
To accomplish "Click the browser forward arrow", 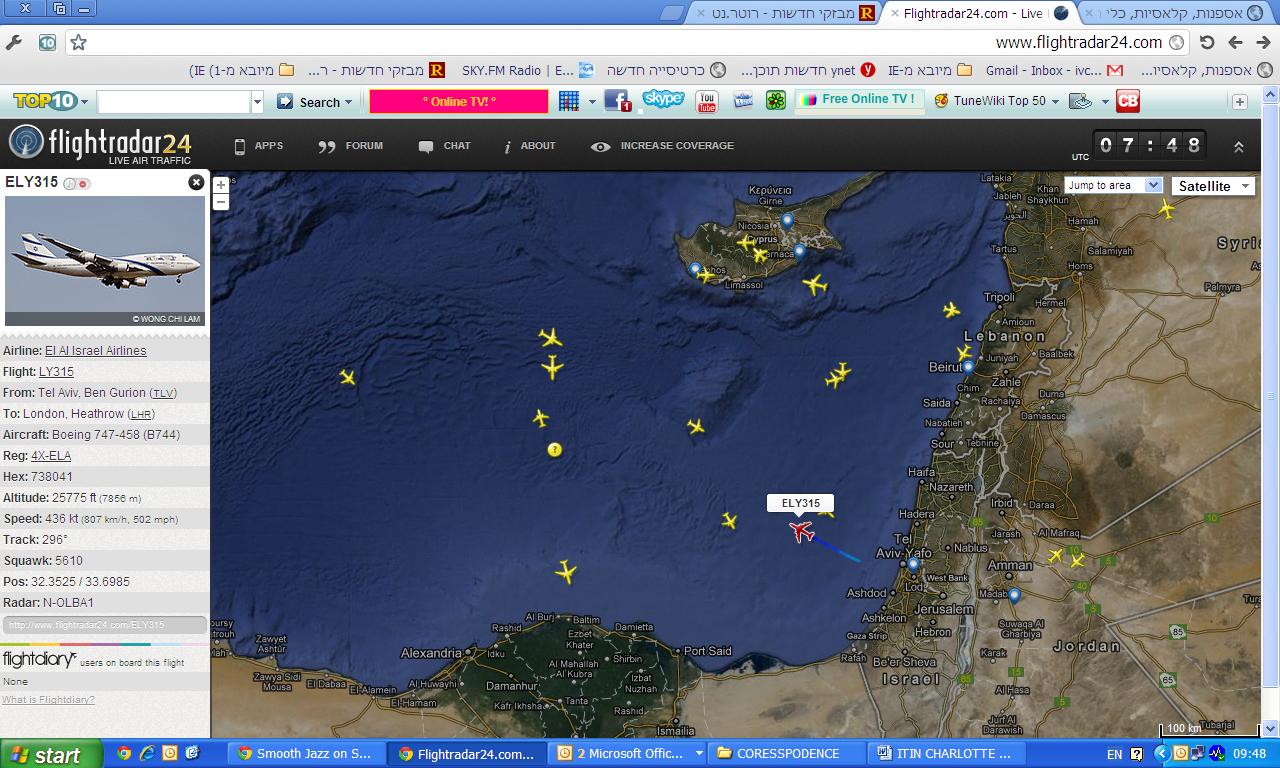I will (x=1235, y=42).
